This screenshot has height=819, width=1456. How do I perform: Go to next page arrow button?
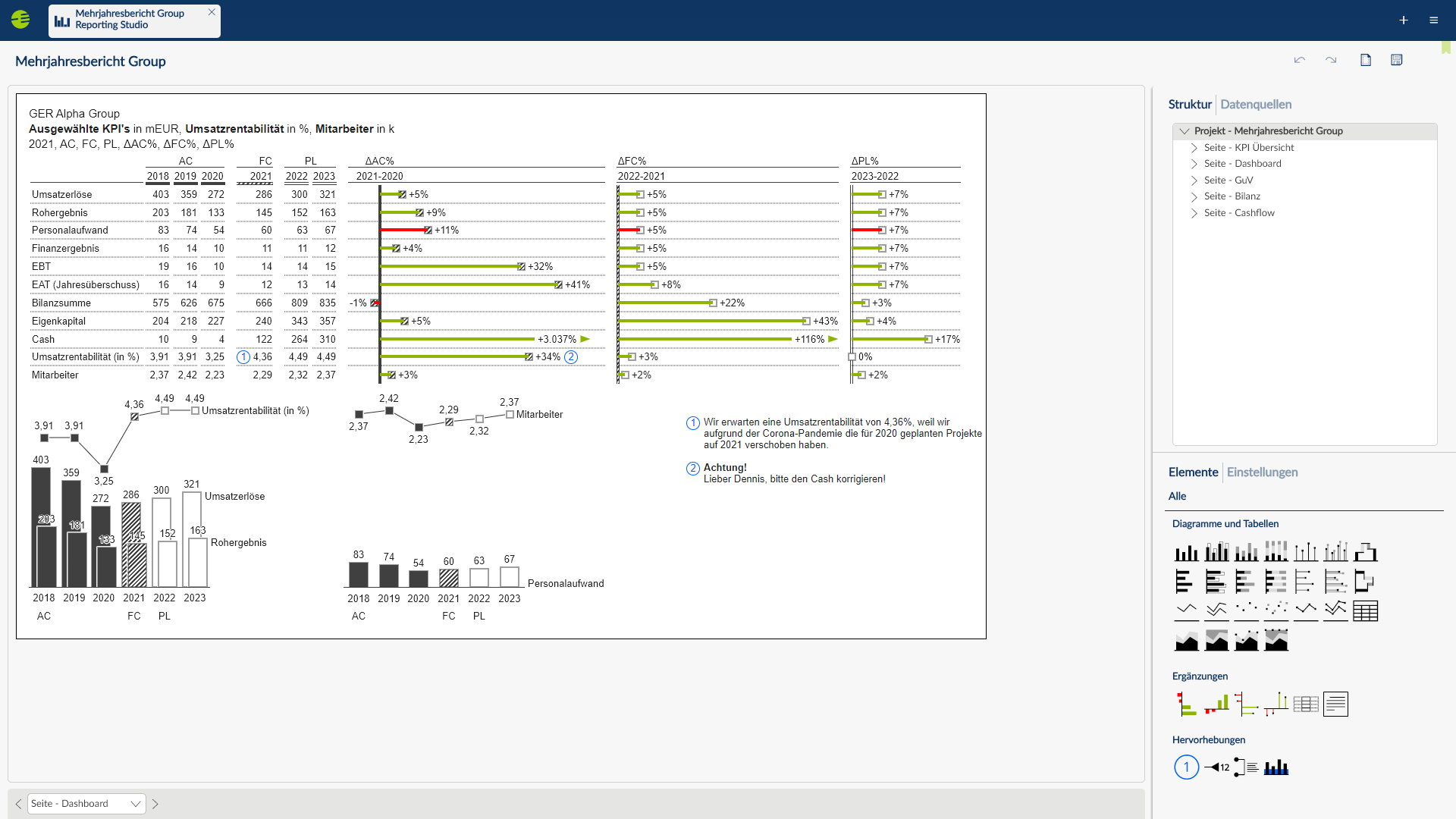155,804
